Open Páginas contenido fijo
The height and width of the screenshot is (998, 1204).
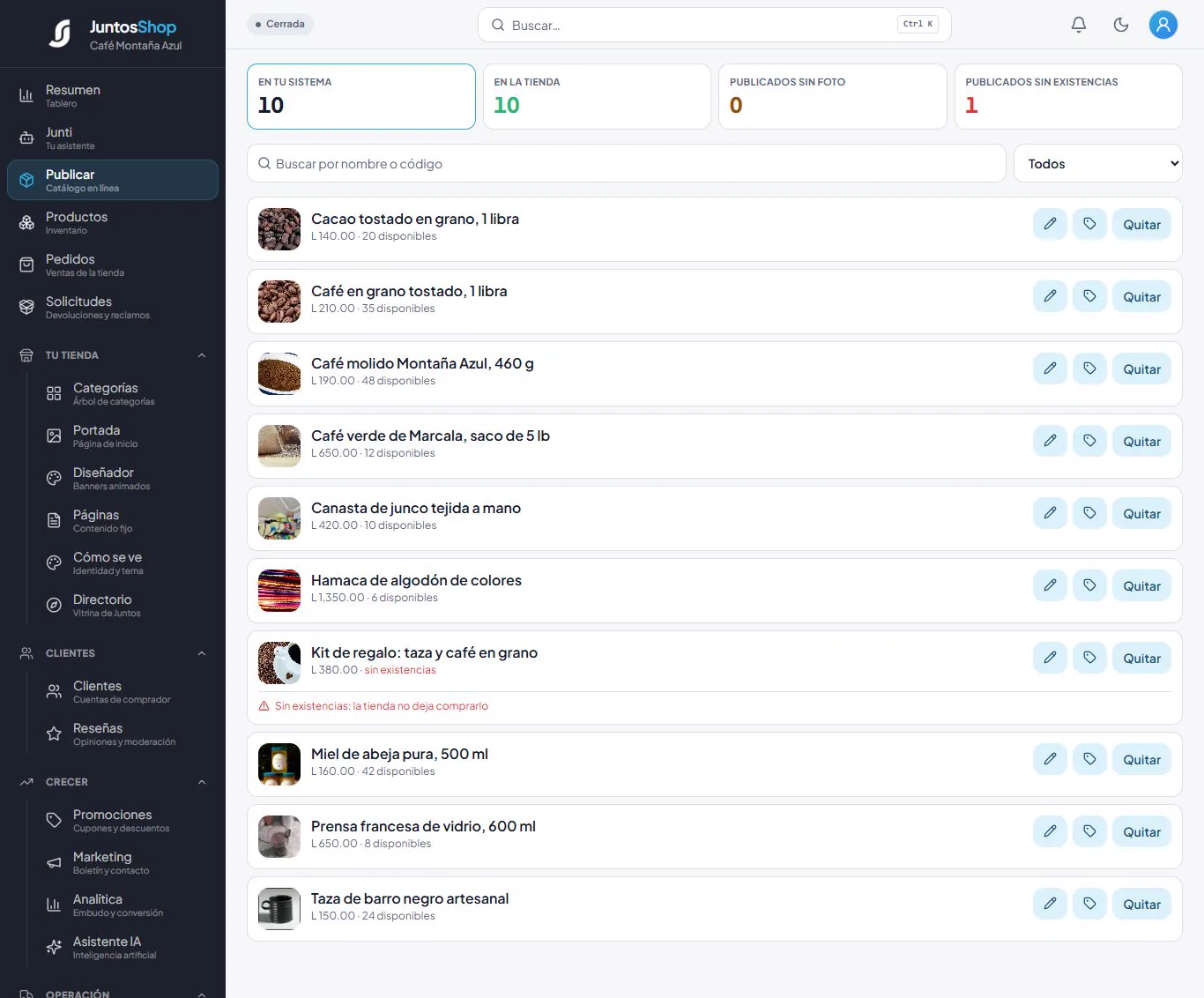pos(127,520)
